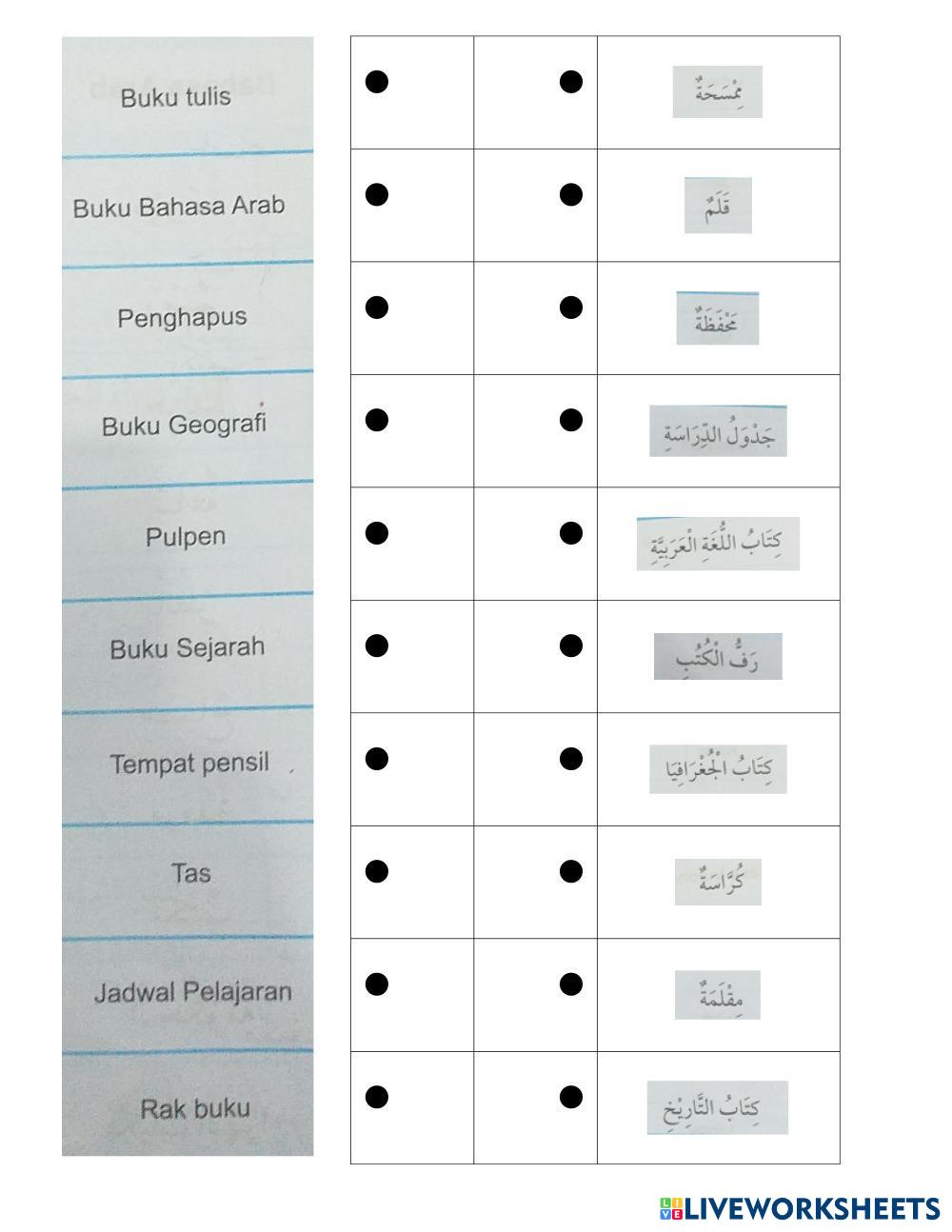Select the dot beside Buku tulis

(377, 82)
